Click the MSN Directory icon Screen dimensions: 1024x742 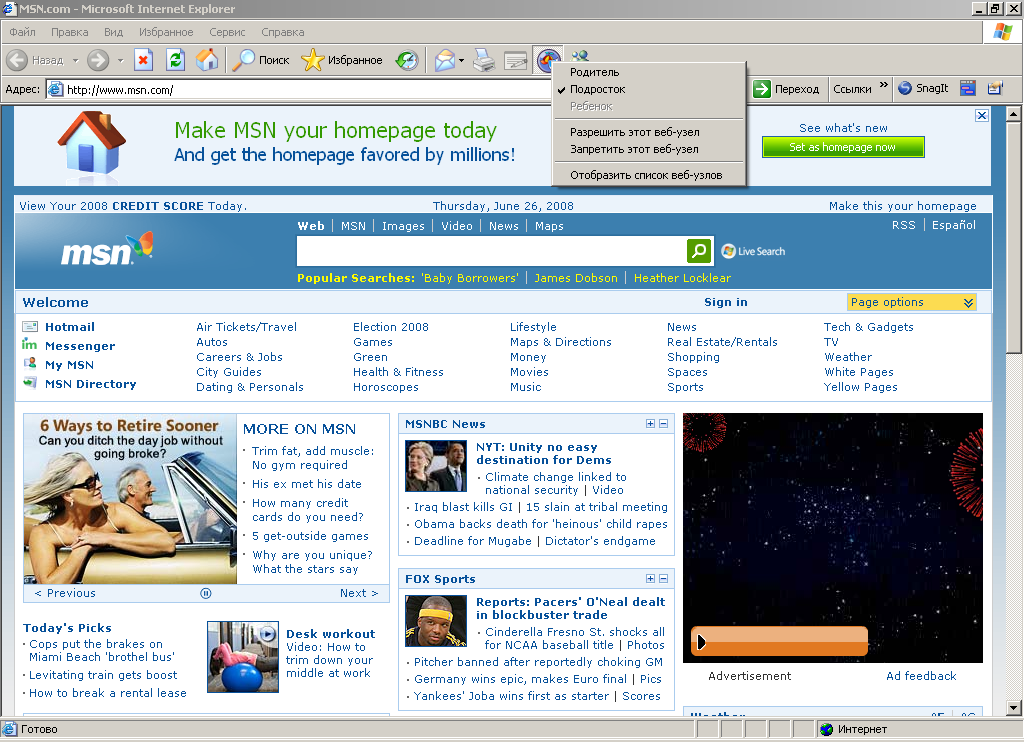(x=29, y=382)
